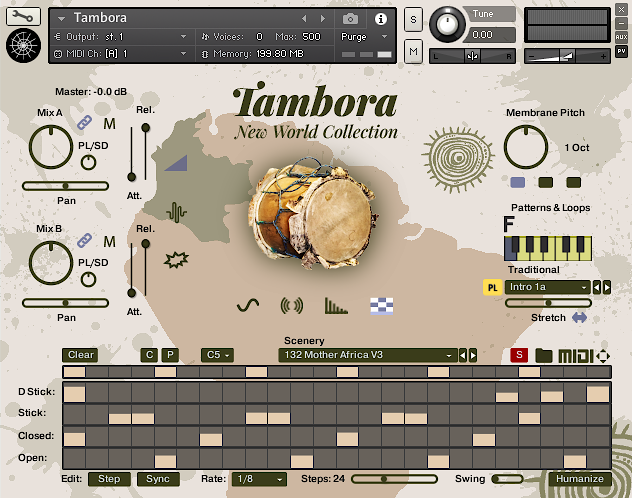Open the 132 Mother Africa V3 dropdown
The image size is (632, 498).
tap(368, 355)
